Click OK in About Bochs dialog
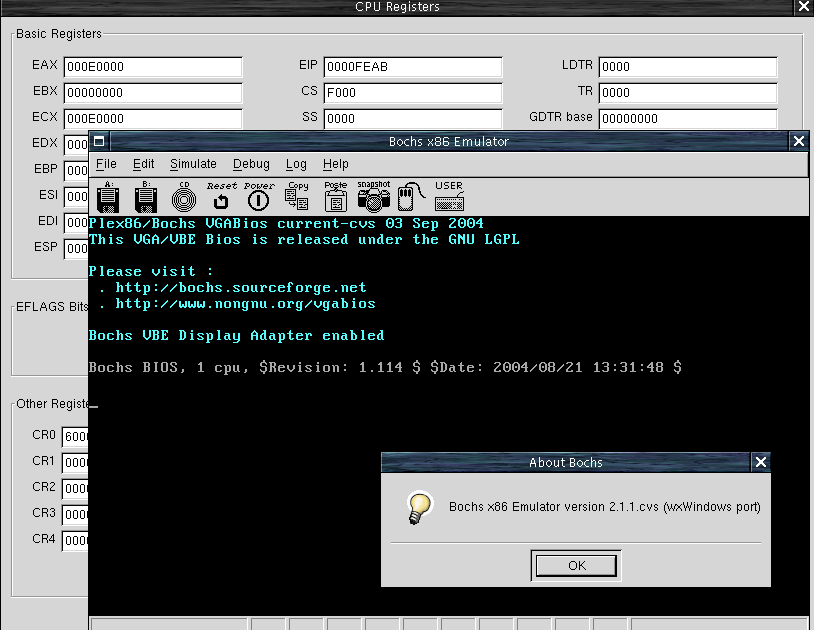Viewport: 814px width, 630px height. tap(576, 565)
